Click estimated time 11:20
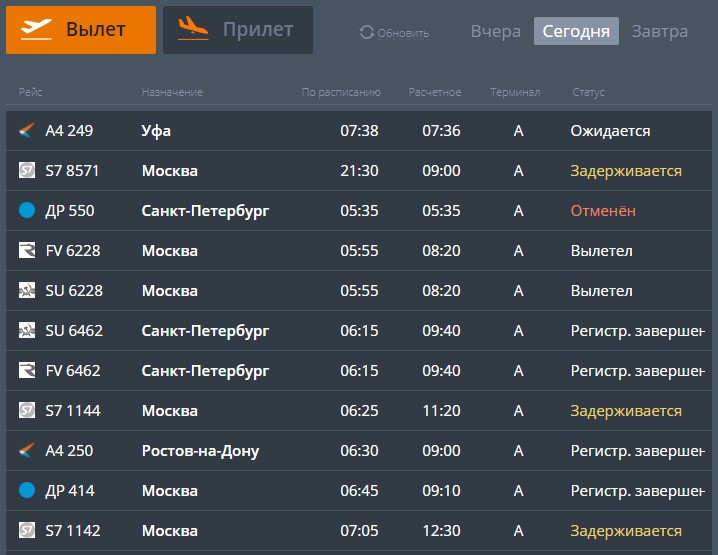This screenshot has width=718, height=555. coord(441,410)
